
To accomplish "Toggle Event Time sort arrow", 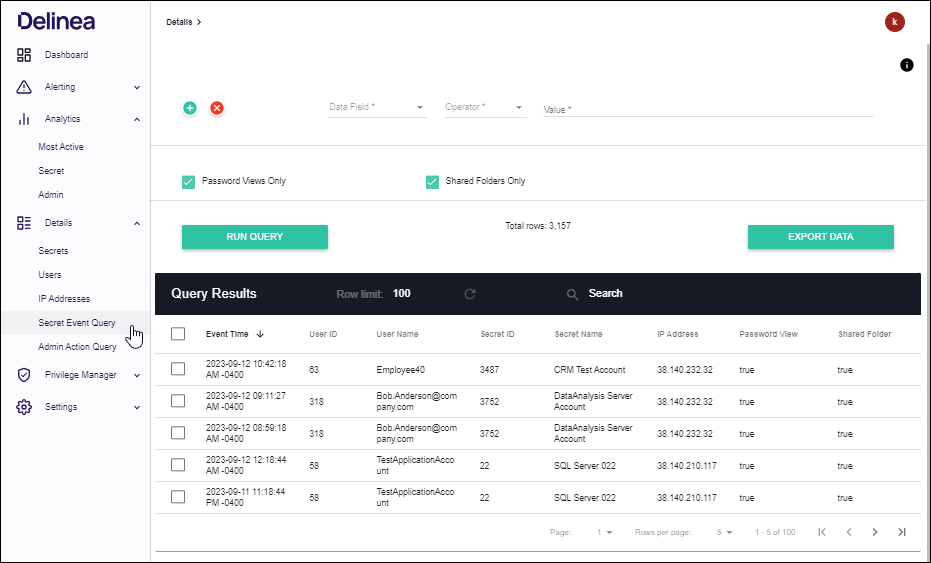I will [x=260, y=334].
